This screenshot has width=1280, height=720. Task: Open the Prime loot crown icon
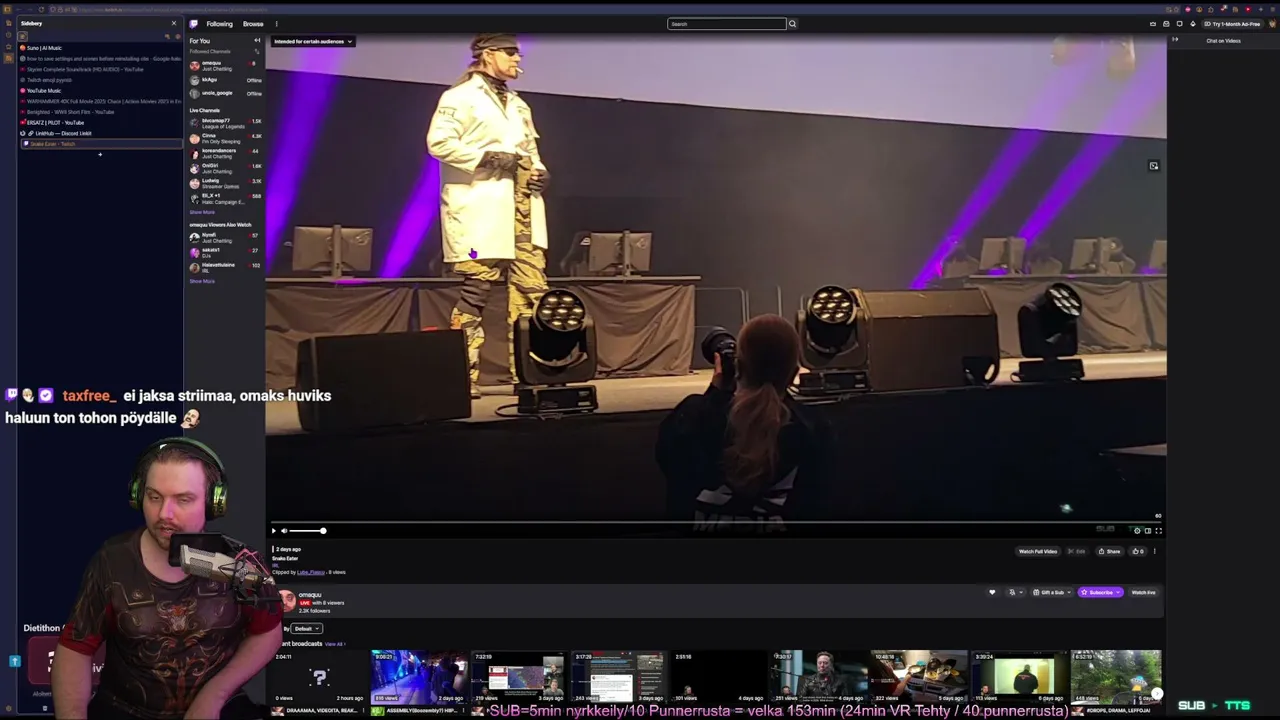click(x=1153, y=24)
